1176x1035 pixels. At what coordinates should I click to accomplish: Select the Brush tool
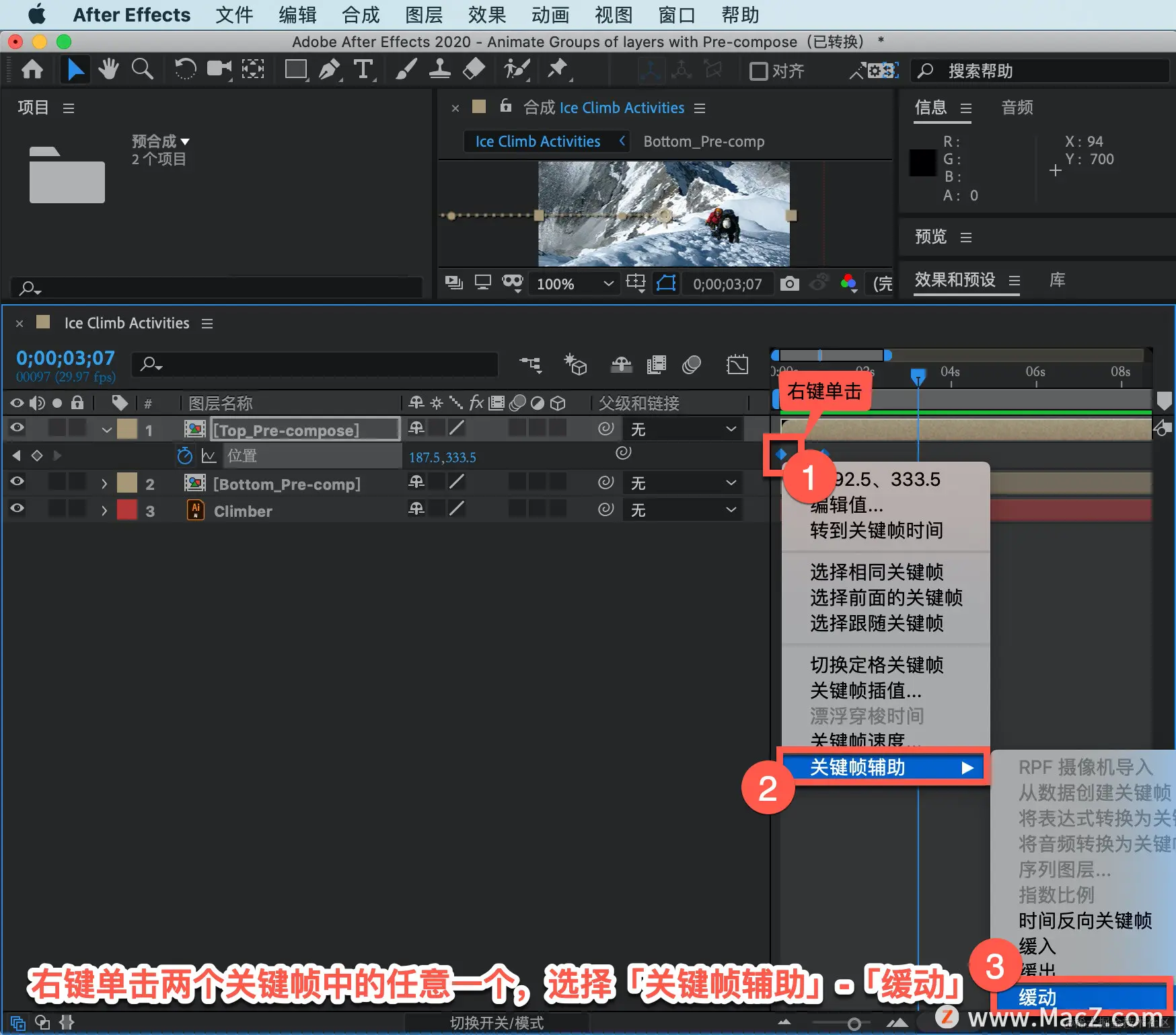(x=406, y=69)
